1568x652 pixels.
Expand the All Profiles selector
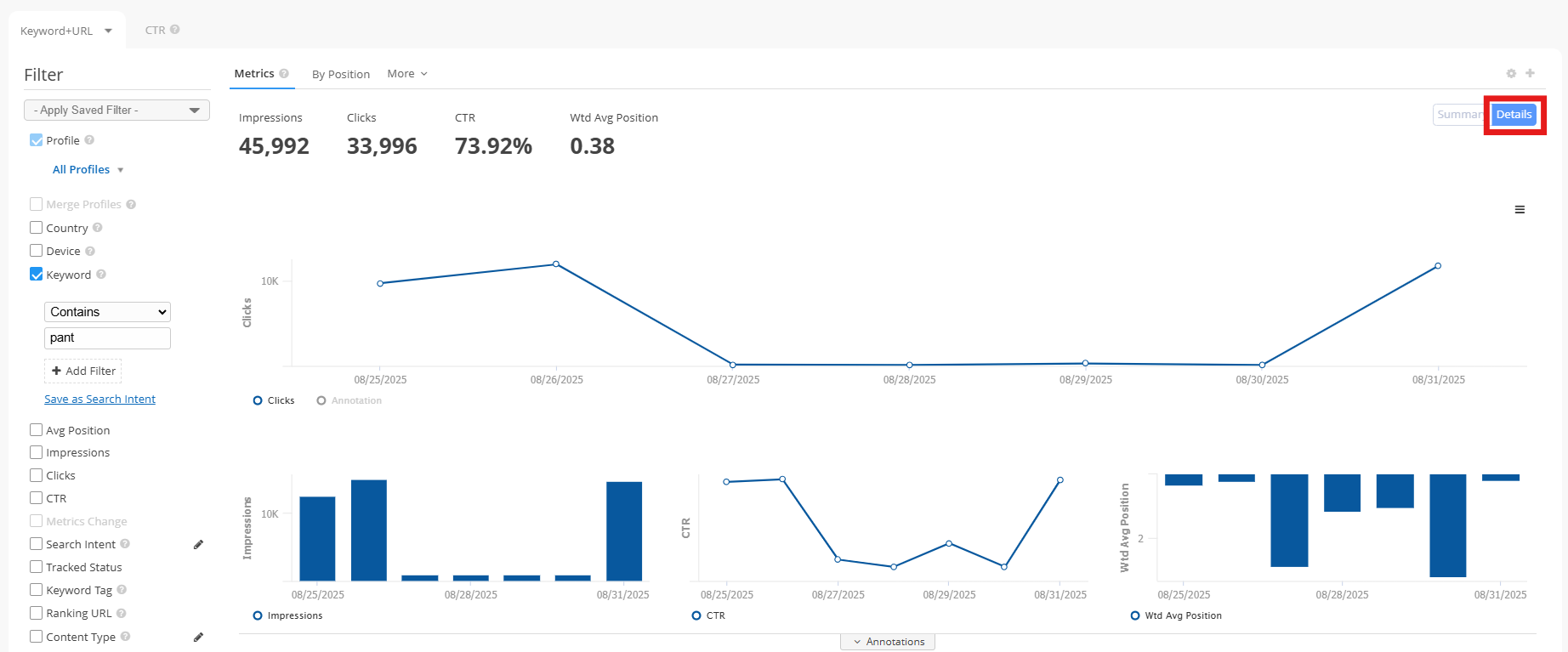click(x=88, y=170)
